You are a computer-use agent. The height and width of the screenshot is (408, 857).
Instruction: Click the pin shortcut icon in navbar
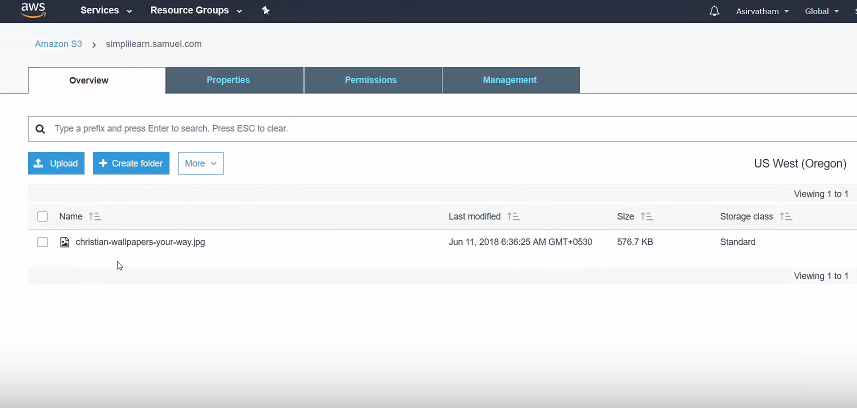pyautogui.click(x=265, y=11)
